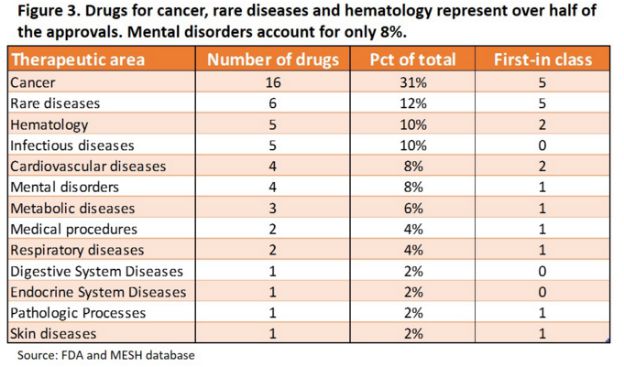624x367 pixels.
Task: Select the First-in class header cell
Action: (x=542, y=59)
